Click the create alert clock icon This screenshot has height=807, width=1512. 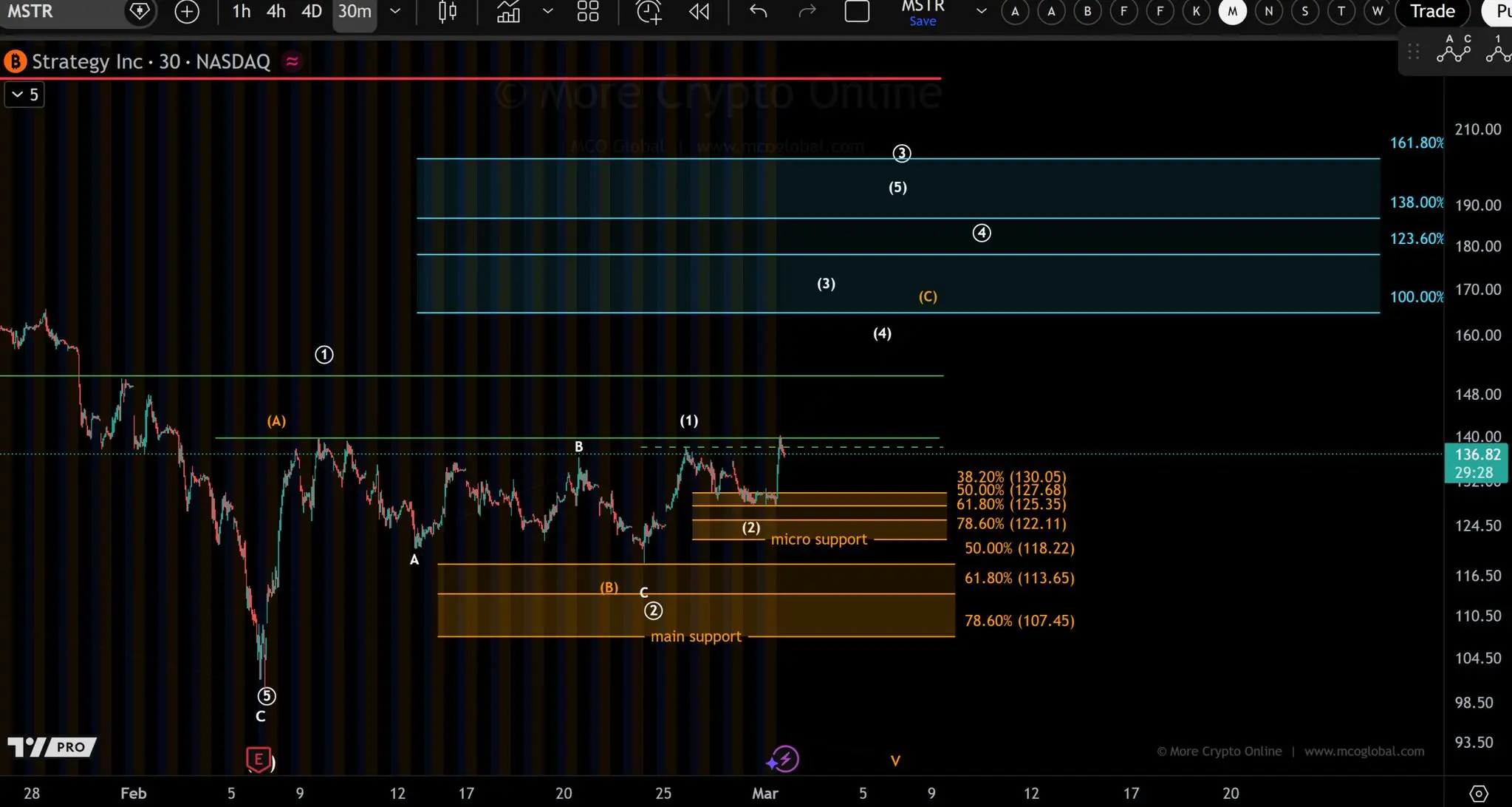click(x=649, y=11)
